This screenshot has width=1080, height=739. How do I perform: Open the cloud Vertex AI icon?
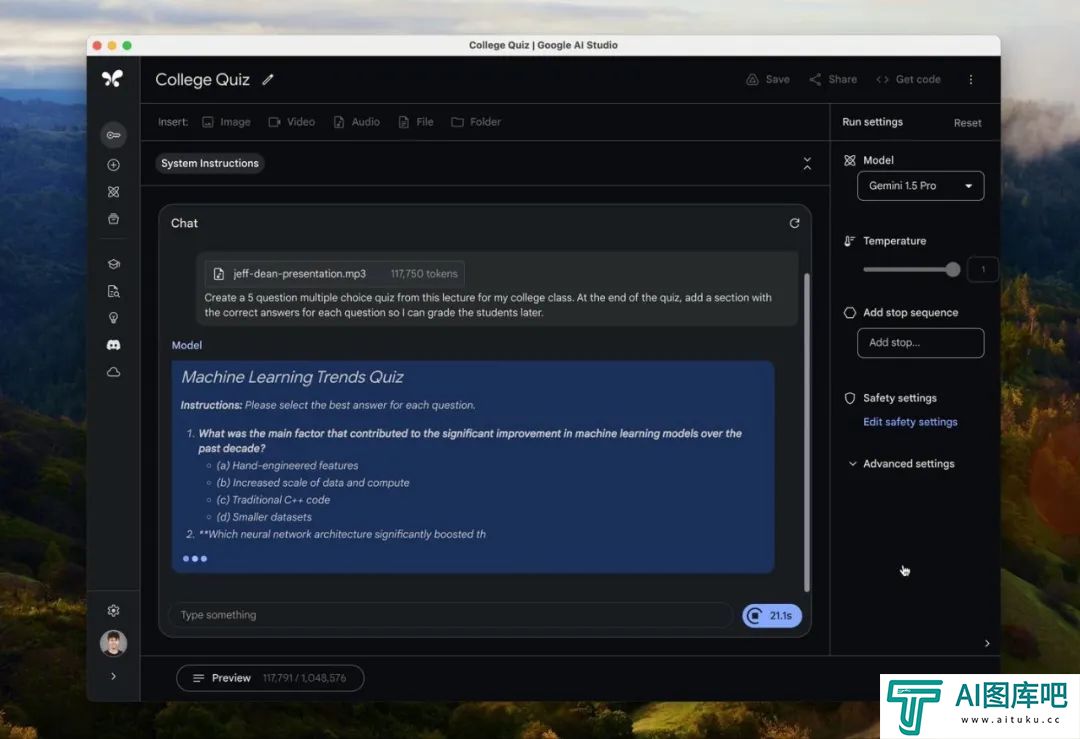coord(114,372)
